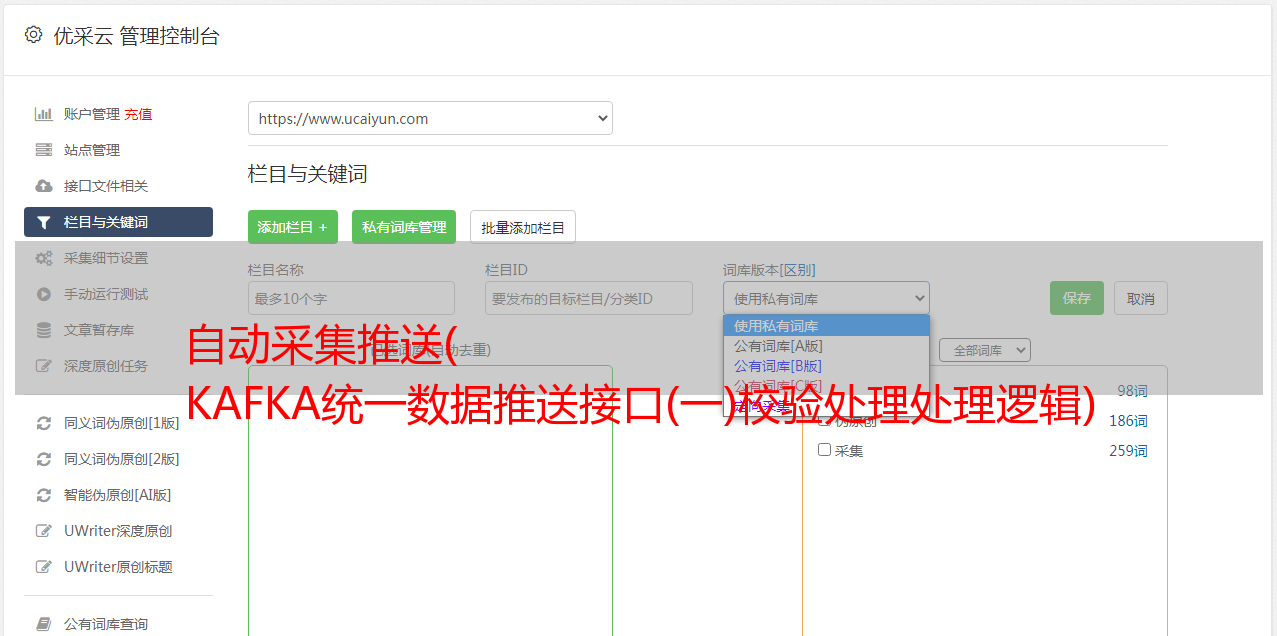
Task: Click the edit icon for UWriter原创标题
Action: [x=44, y=567]
